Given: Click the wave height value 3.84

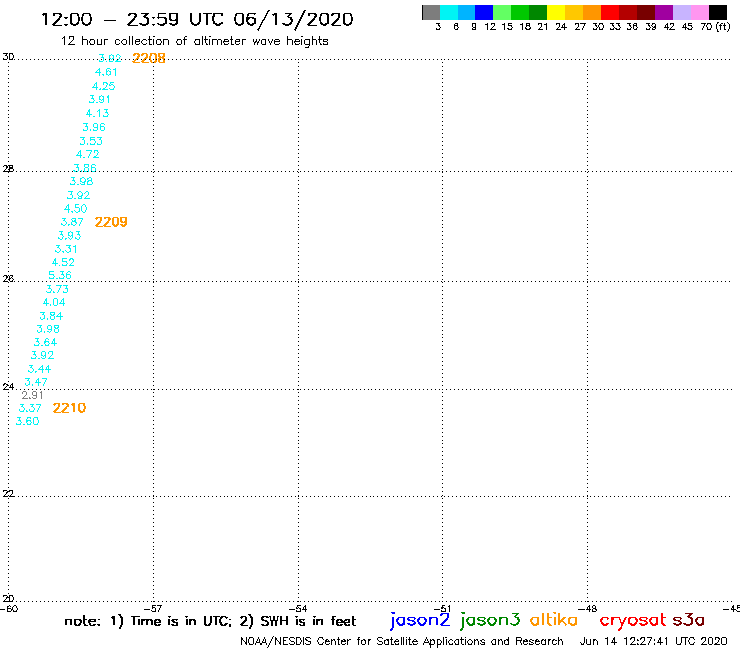Looking at the screenshot, I should [51, 316].
